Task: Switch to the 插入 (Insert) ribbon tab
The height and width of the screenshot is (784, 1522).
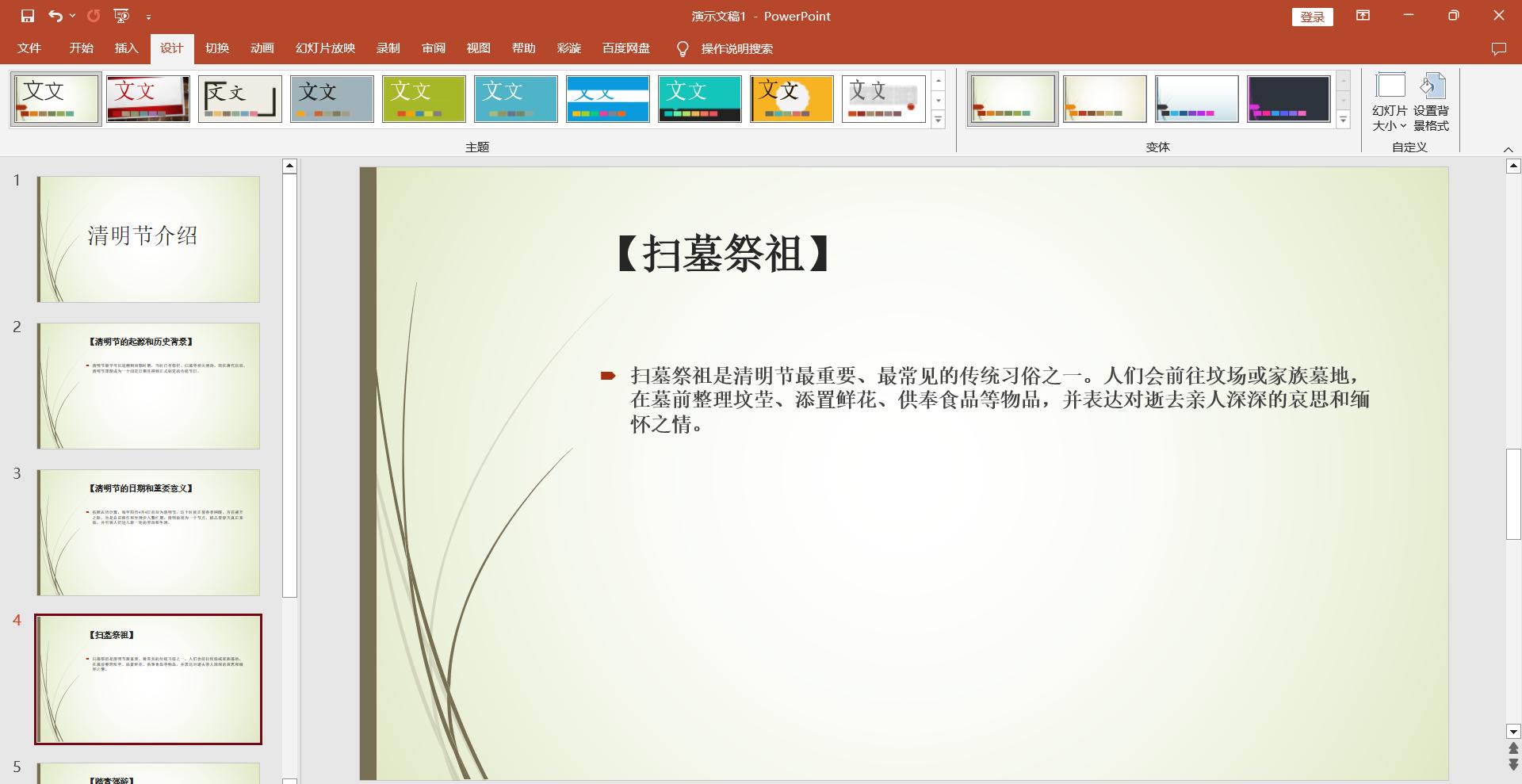Action: [x=125, y=48]
